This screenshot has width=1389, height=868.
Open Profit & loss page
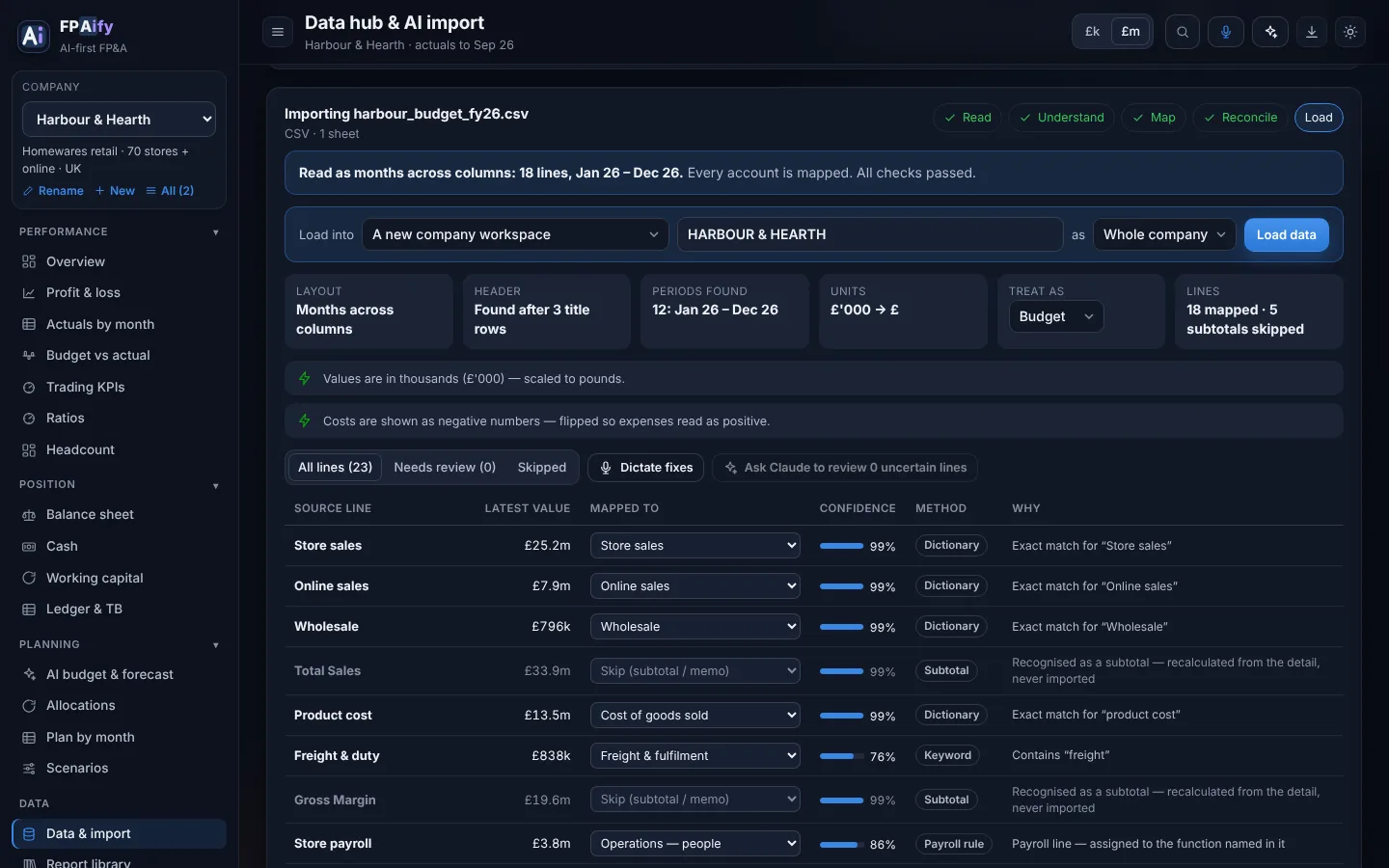119,292
